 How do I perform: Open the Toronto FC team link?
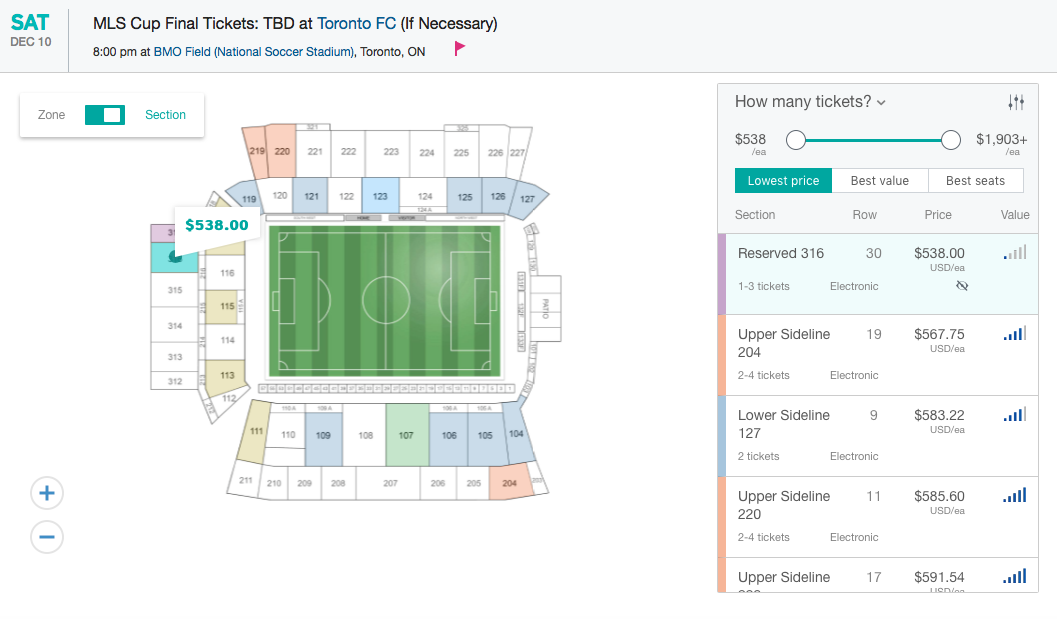[x=356, y=23]
